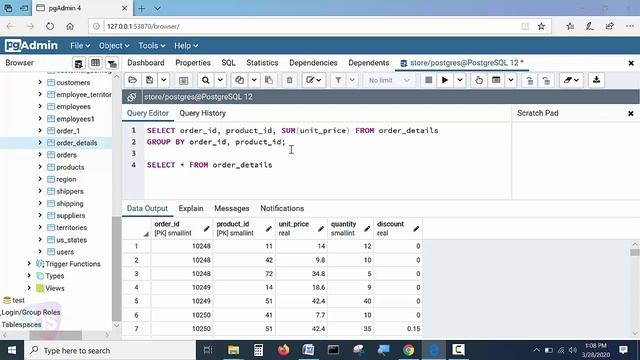The height and width of the screenshot is (360, 640).
Task: Switch to the Statistics tab
Action: point(262,63)
